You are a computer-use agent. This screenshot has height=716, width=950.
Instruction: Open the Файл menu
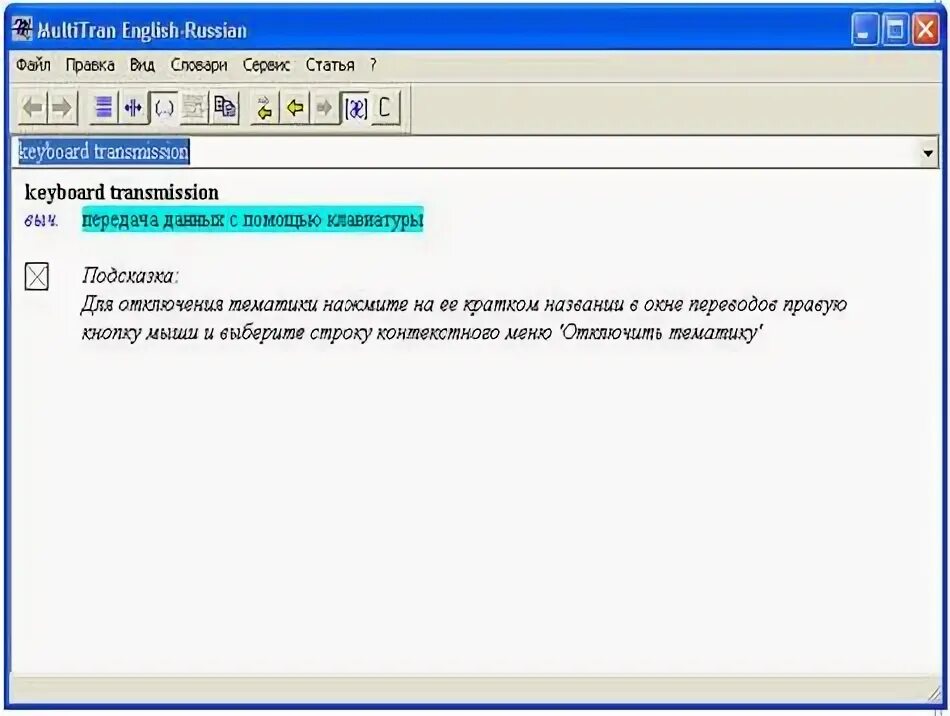33,65
